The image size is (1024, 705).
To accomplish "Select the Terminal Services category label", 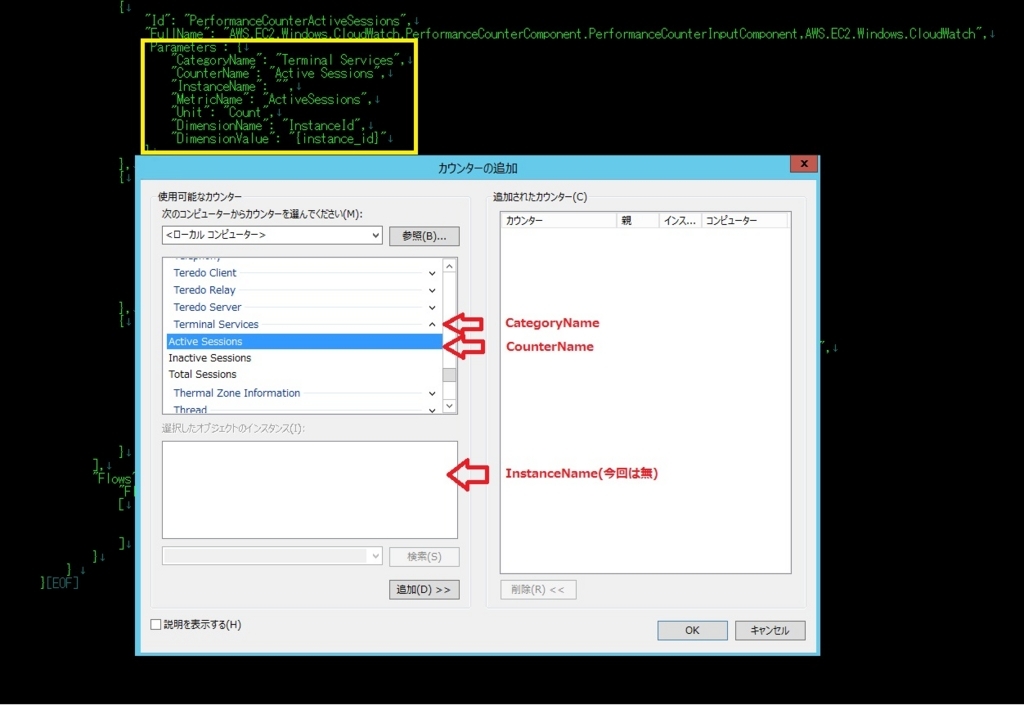I will (216, 324).
